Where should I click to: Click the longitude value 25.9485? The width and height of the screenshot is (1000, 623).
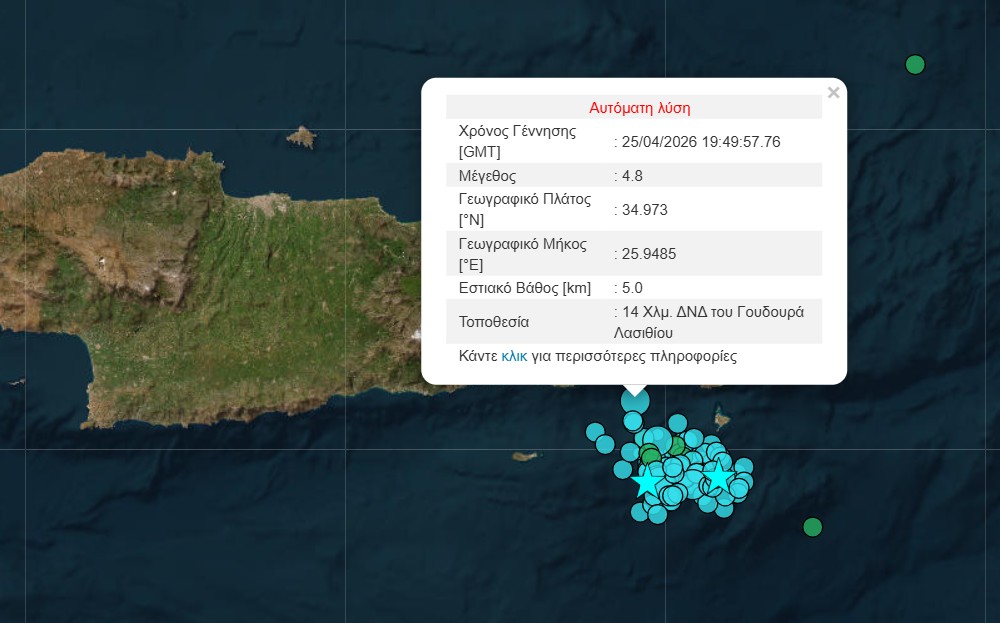(x=649, y=254)
